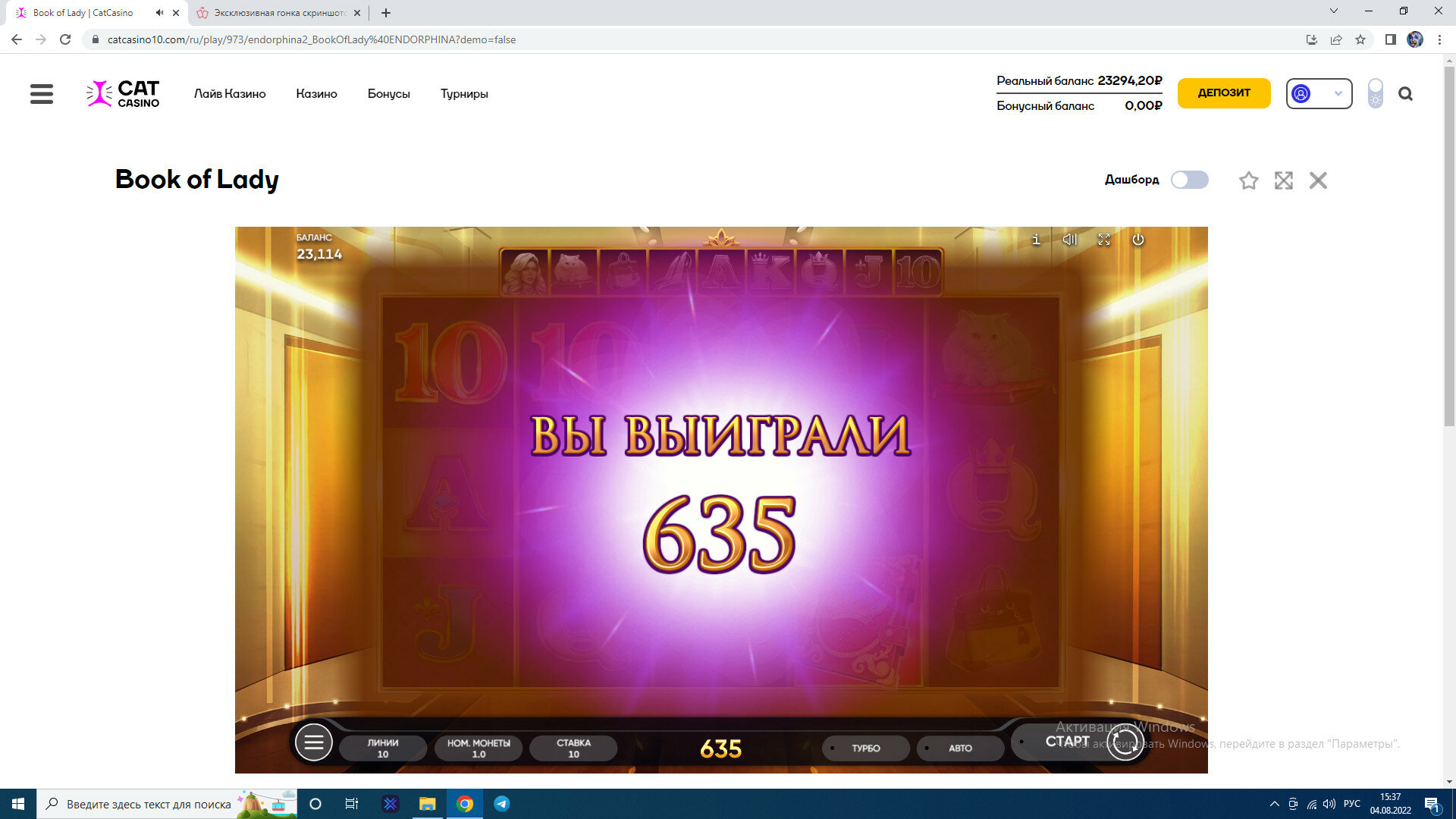1456x819 pixels.
Task: Open the game info icon
Action: point(1036,240)
